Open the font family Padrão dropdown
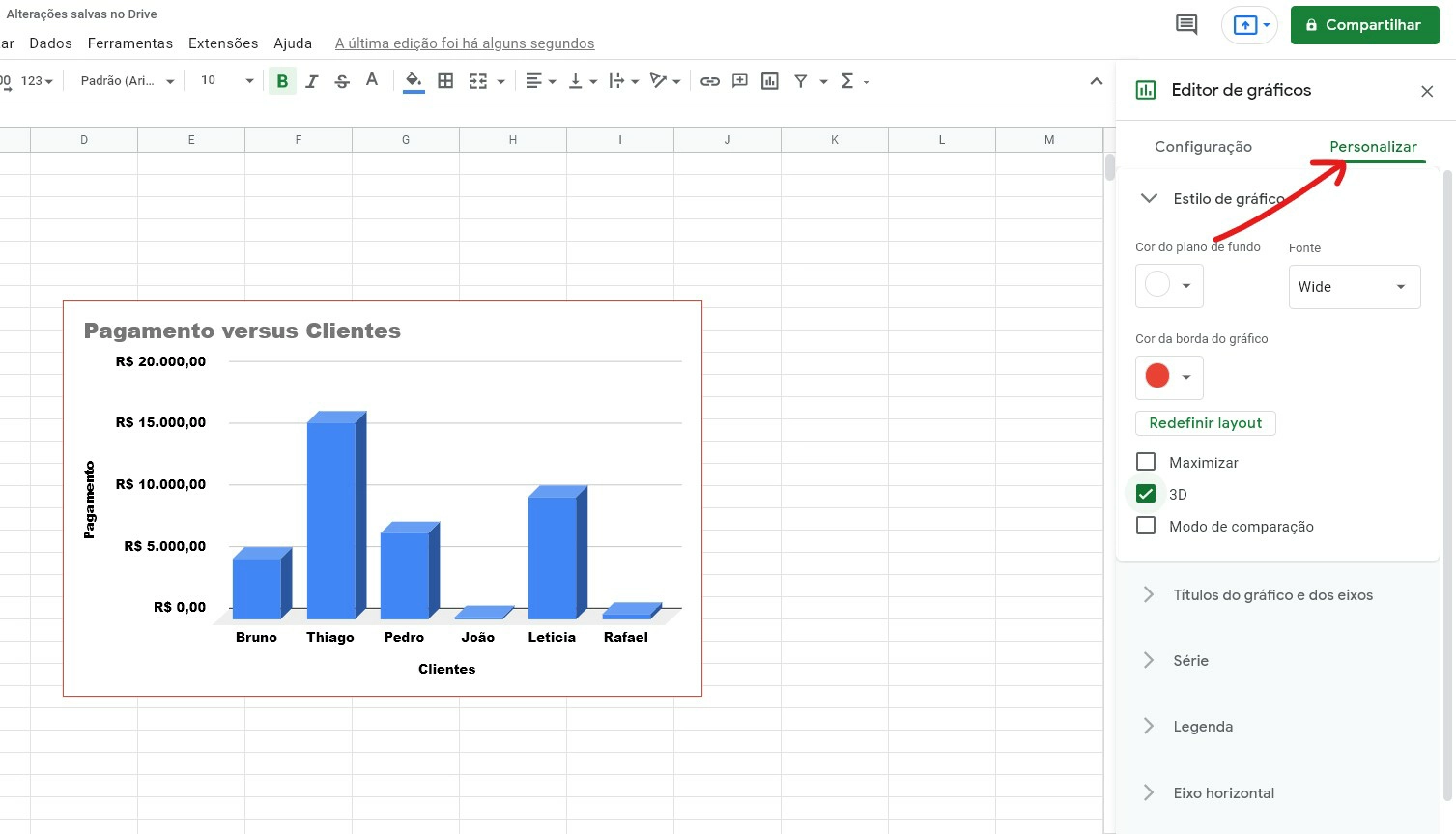The width and height of the screenshot is (1456, 834). point(128,81)
